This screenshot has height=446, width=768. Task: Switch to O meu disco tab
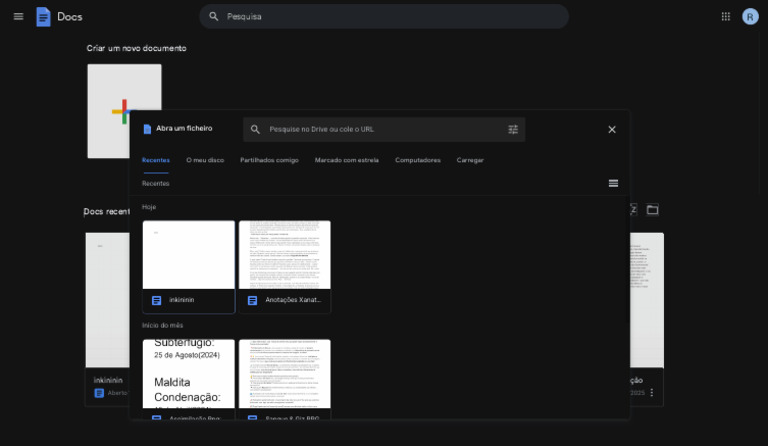click(x=205, y=160)
